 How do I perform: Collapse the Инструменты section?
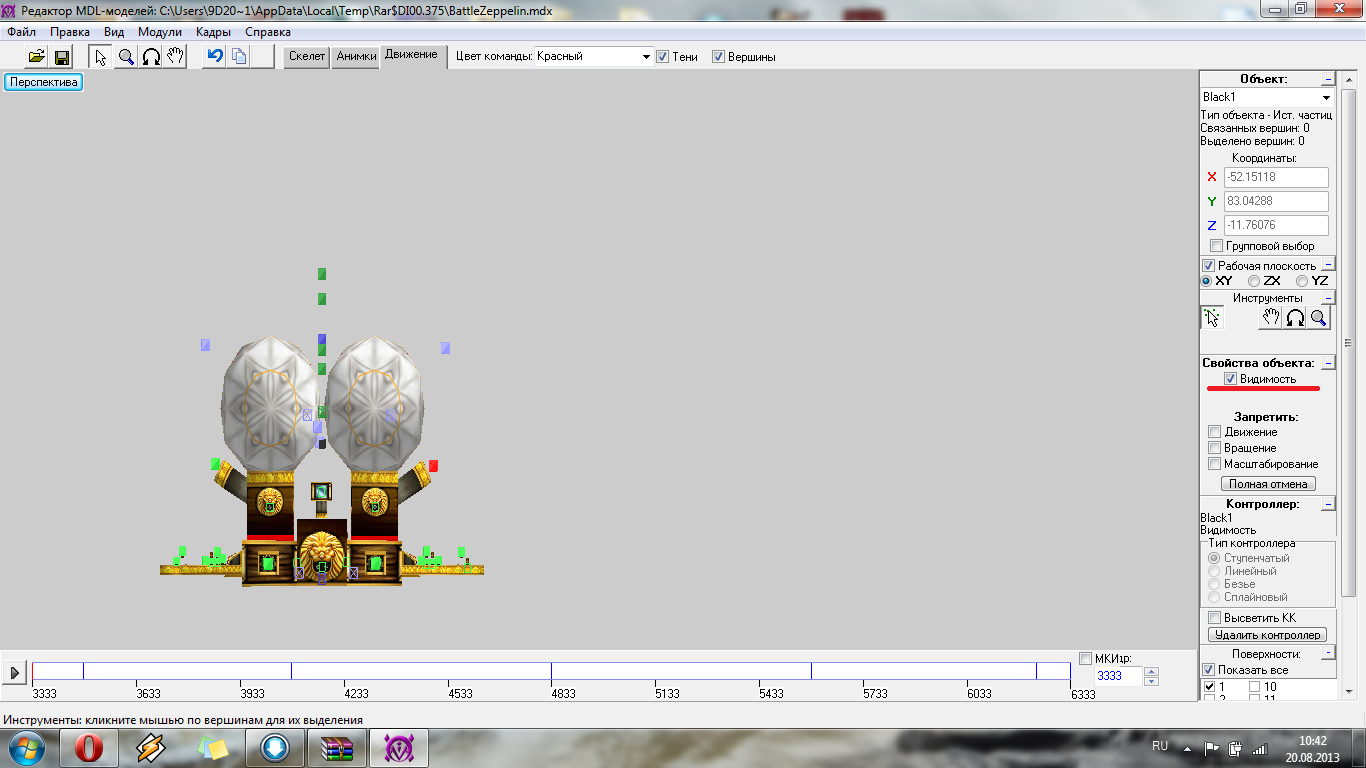click(x=1328, y=298)
